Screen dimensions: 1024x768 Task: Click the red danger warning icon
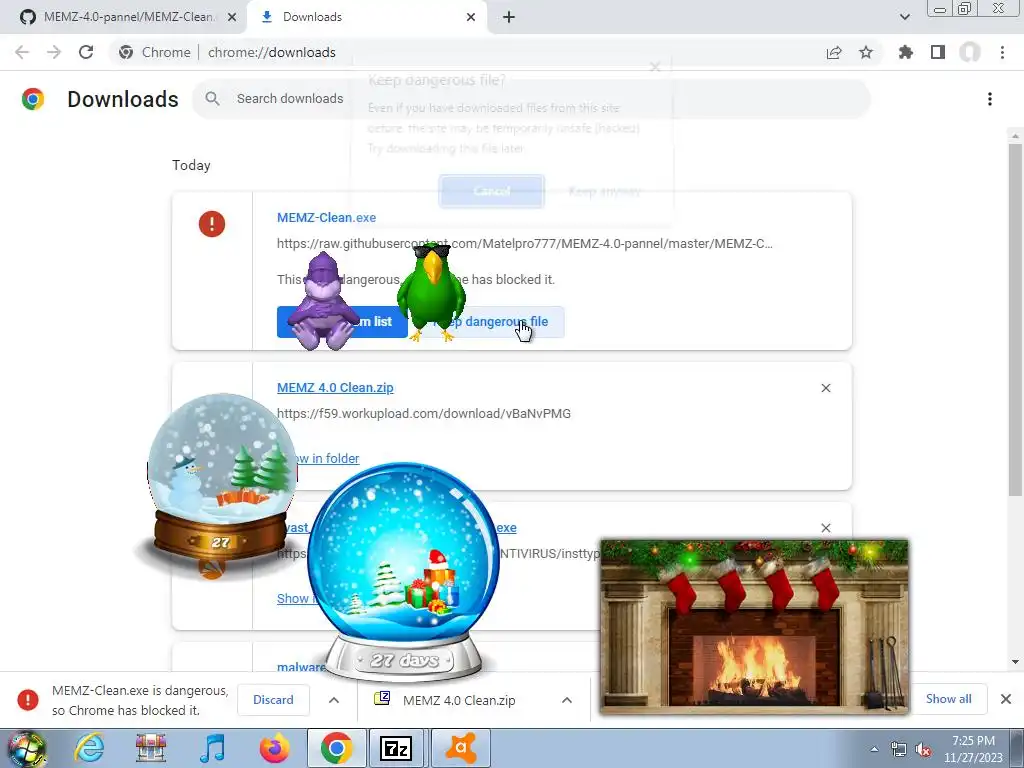pyautogui.click(x=212, y=224)
